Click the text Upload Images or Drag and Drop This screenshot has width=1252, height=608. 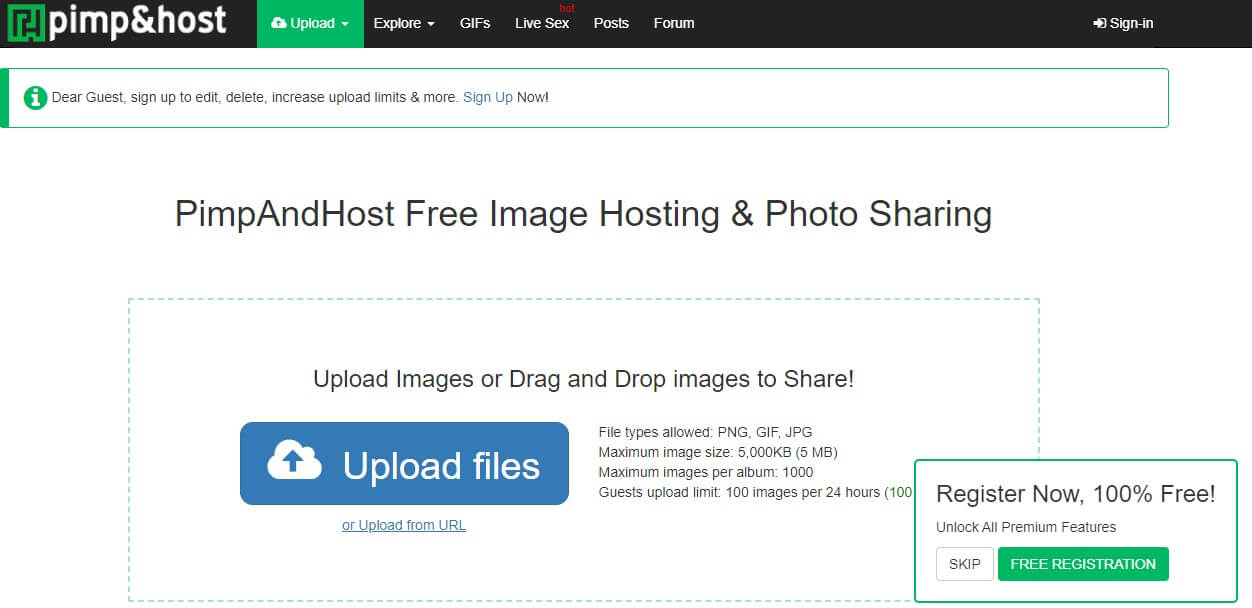coord(583,379)
